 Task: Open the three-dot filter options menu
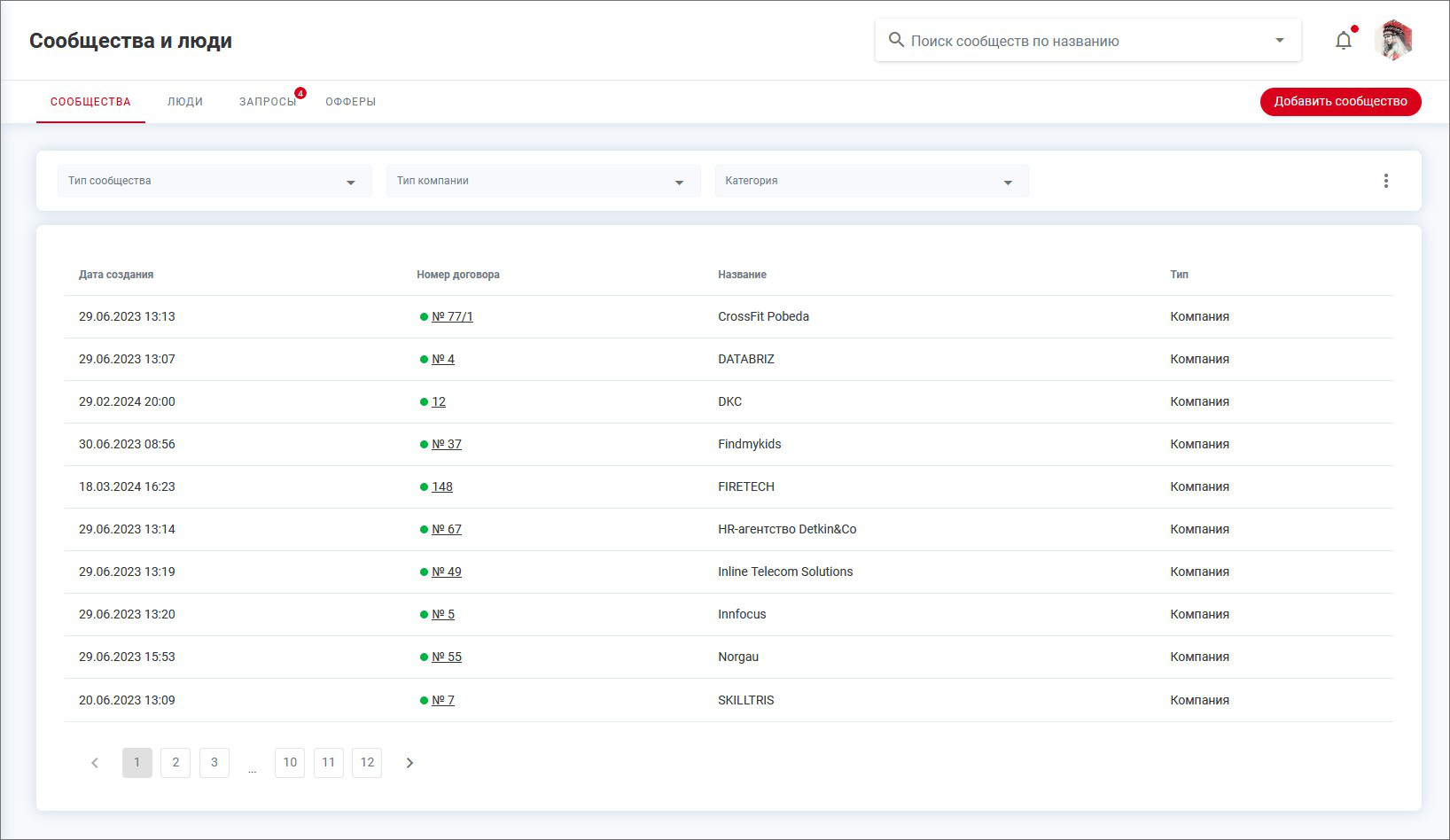point(1385,181)
